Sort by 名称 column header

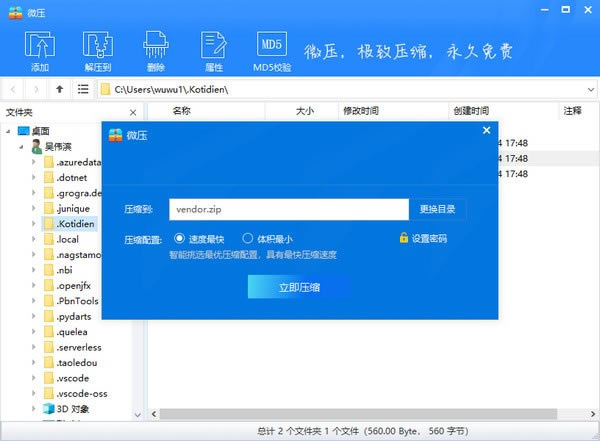coord(181,111)
